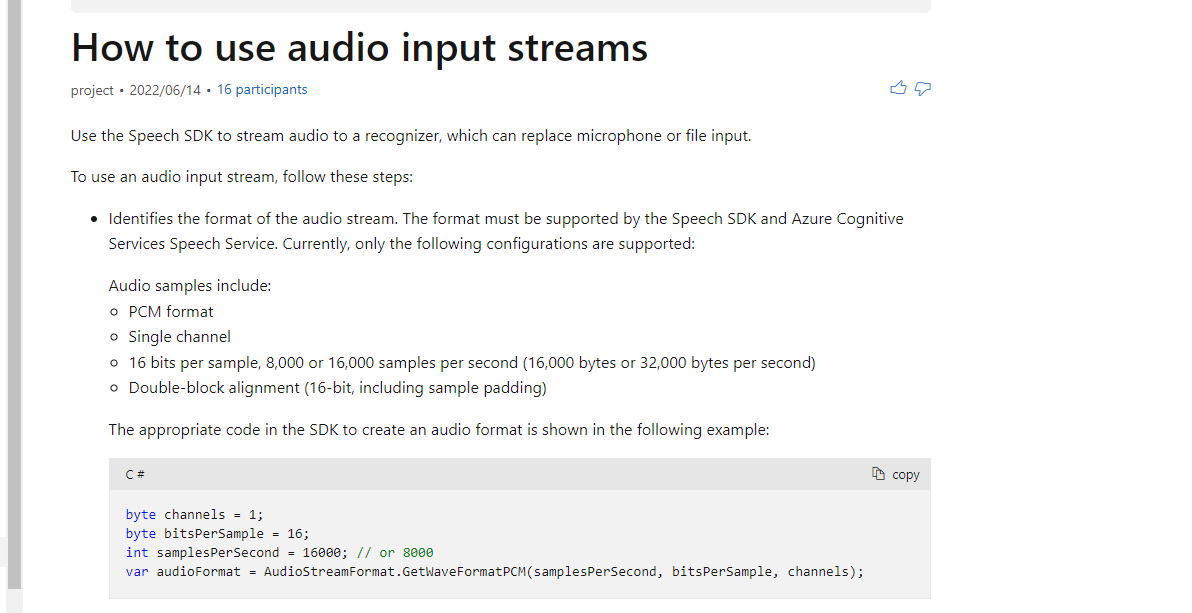Click the copy icon on the code block
Viewport: 1192px width, 613px height.
pyautogui.click(x=879, y=474)
